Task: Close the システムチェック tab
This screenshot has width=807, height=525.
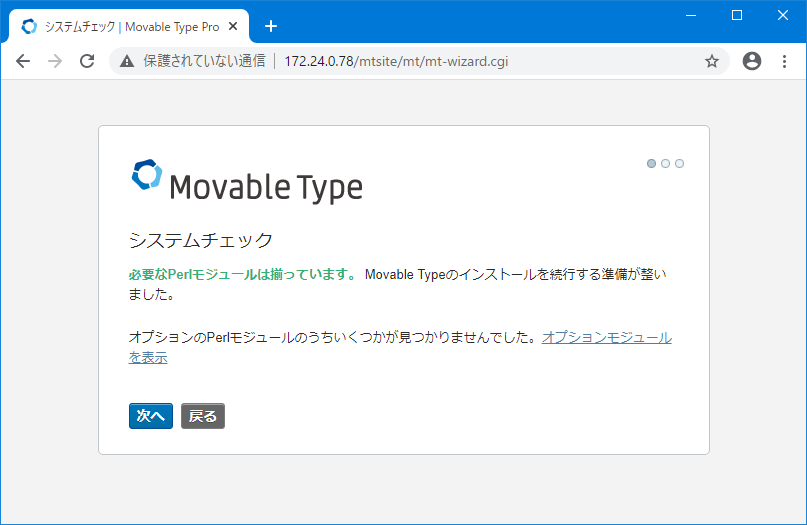Action: [x=233, y=26]
